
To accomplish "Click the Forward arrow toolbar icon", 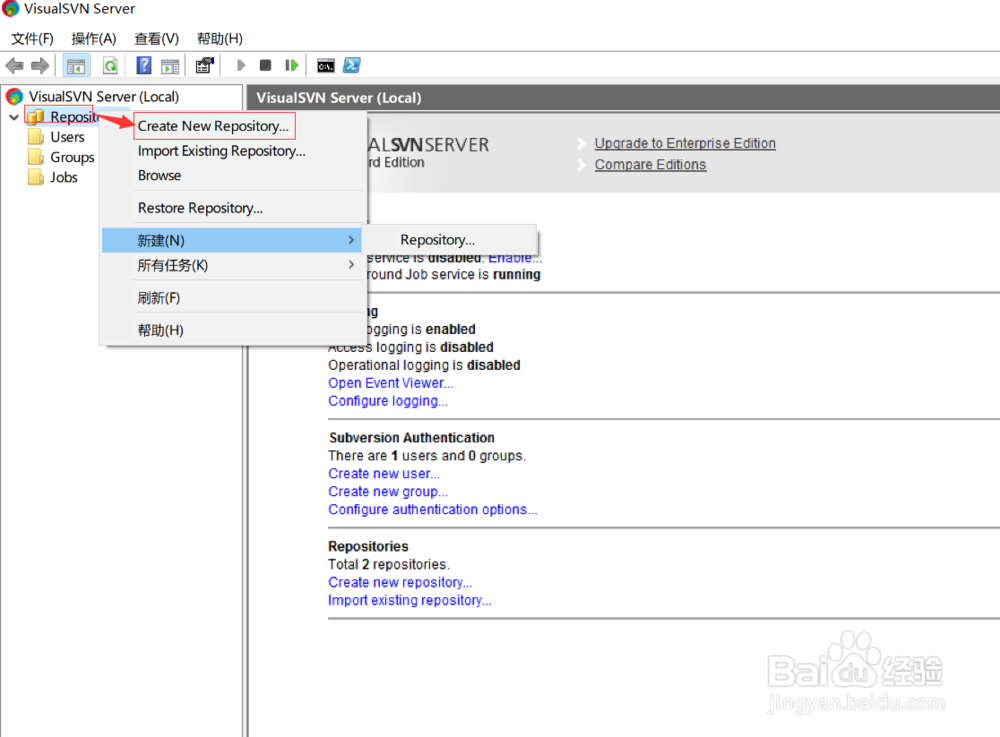I will (40, 66).
